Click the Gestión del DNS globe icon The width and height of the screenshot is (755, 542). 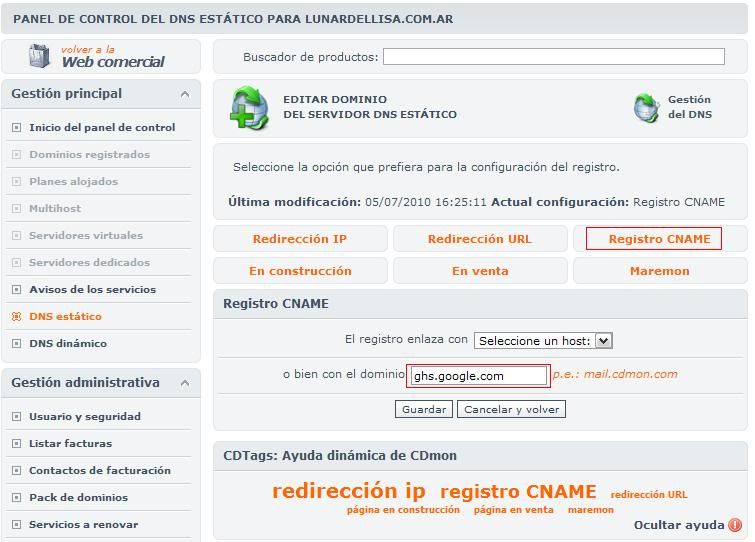646,107
